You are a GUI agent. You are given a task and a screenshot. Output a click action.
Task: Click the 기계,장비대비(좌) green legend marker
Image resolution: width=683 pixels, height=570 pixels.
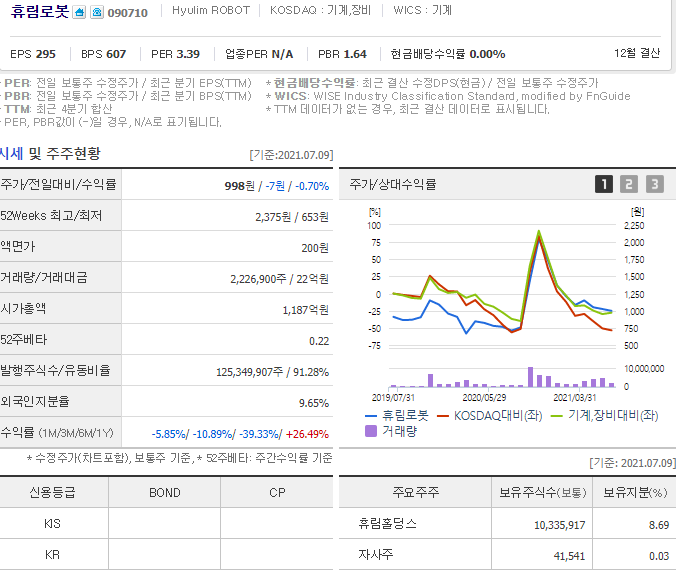pyautogui.click(x=557, y=416)
